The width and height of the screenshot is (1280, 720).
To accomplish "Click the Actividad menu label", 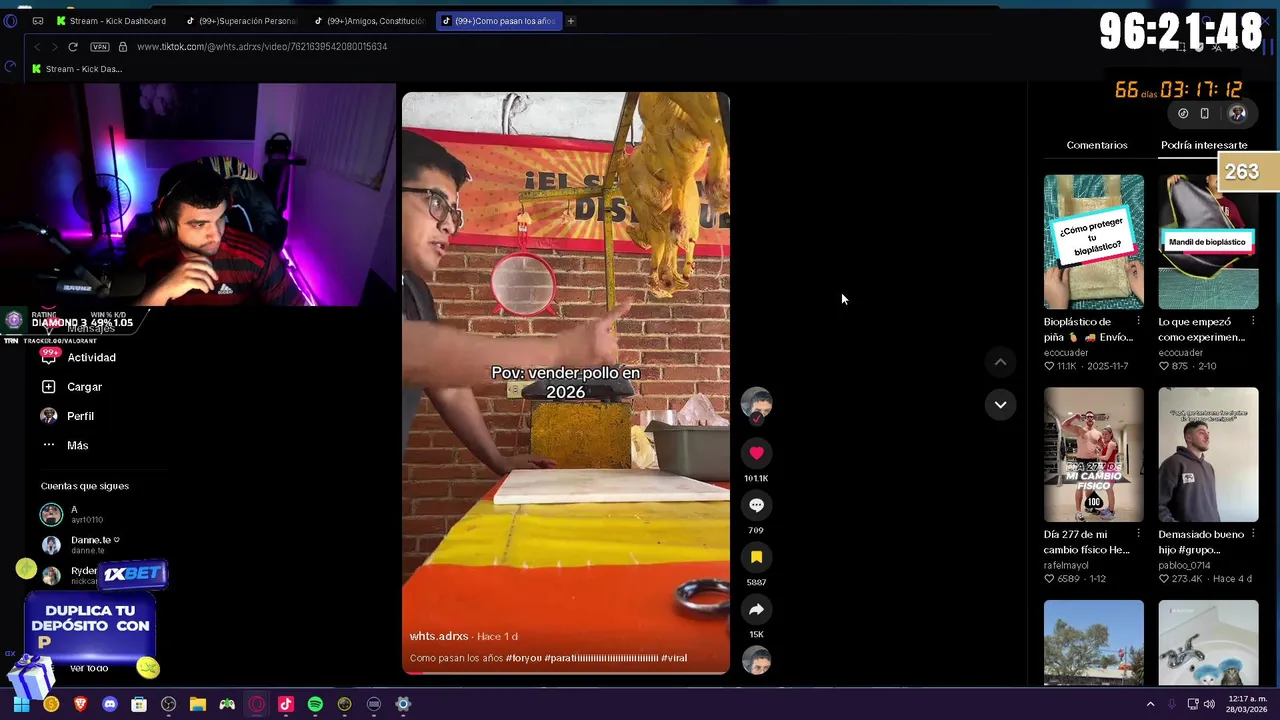I will 91,357.
